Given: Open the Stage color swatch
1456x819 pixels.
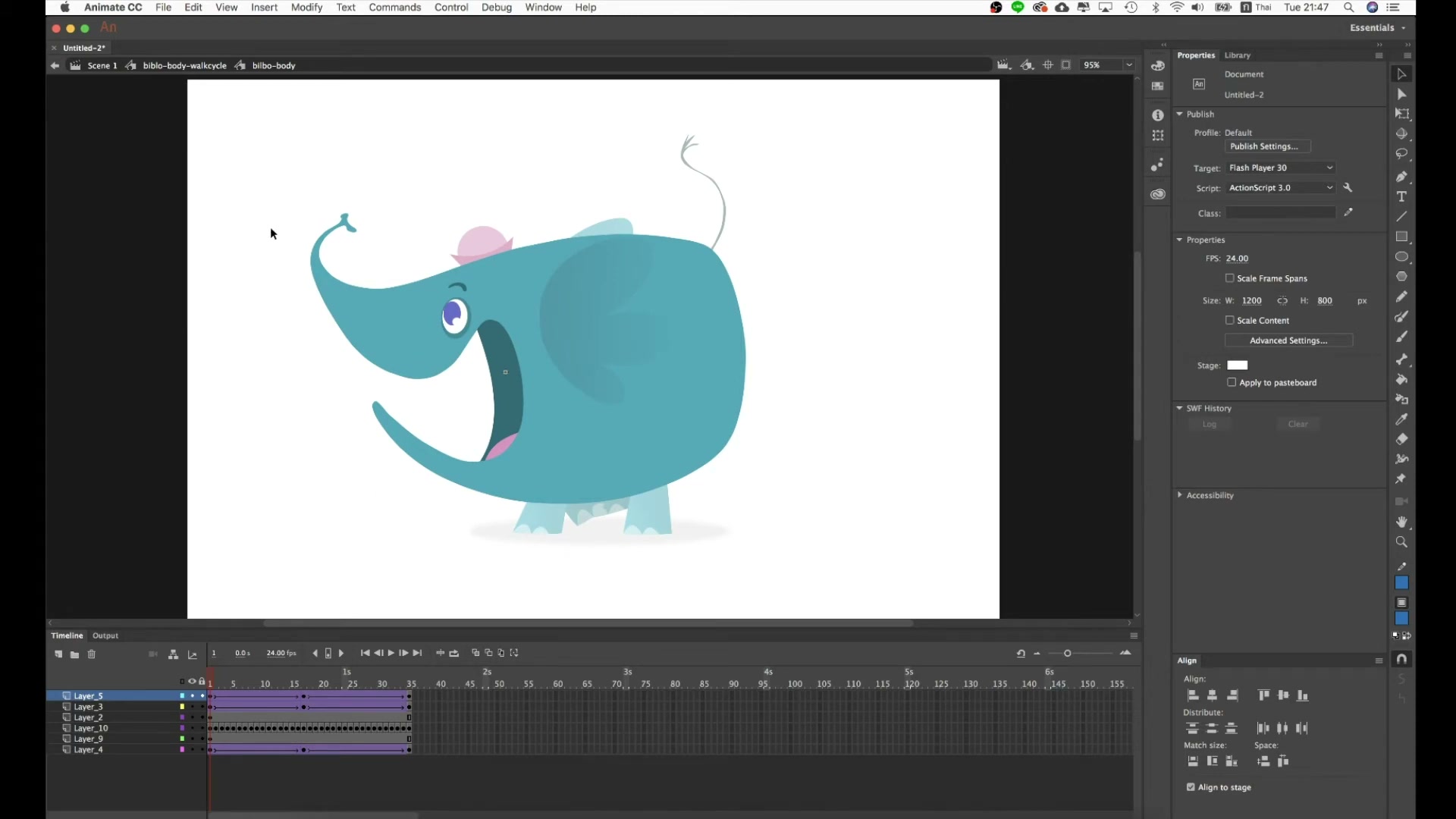Looking at the screenshot, I should tap(1237, 366).
